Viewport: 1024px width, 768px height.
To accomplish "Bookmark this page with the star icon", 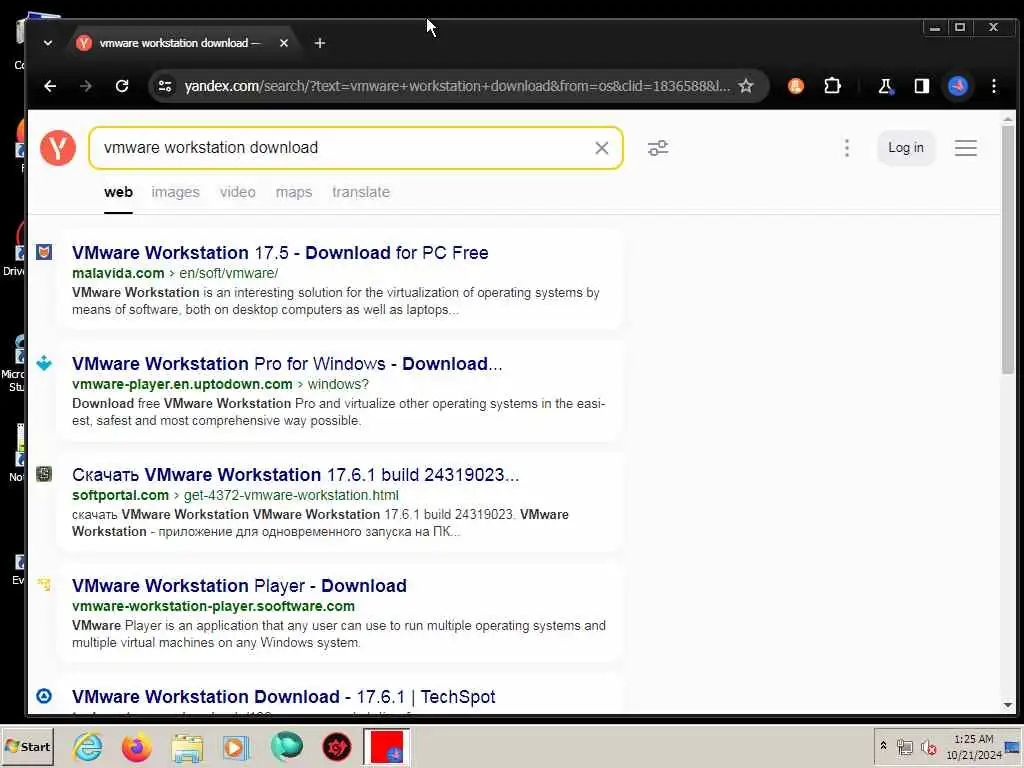I will [x=746, y=86].
